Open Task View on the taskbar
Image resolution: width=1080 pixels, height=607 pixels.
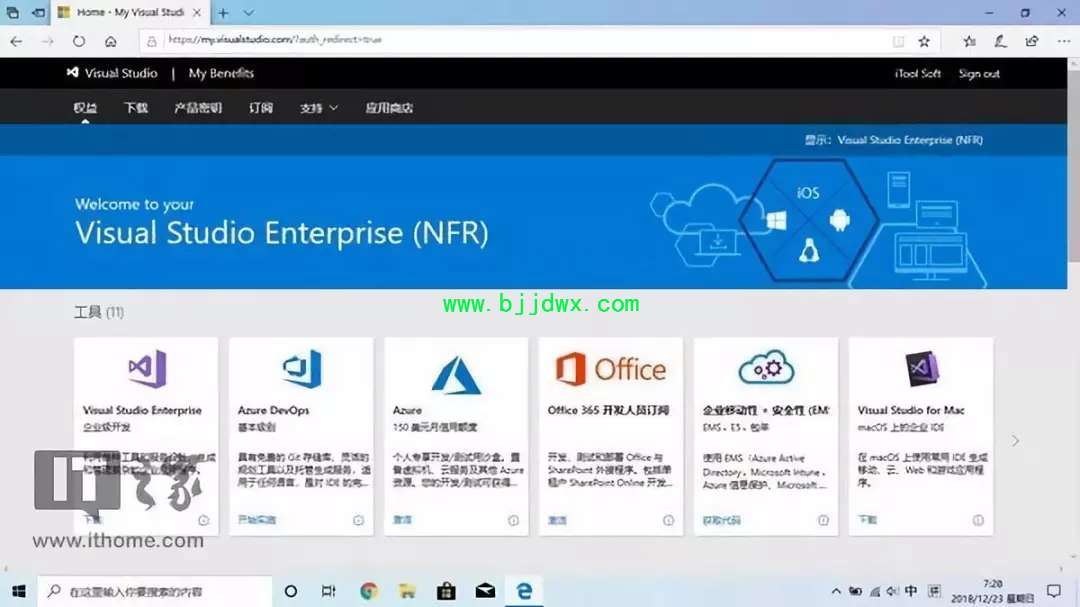coord(329,591)
